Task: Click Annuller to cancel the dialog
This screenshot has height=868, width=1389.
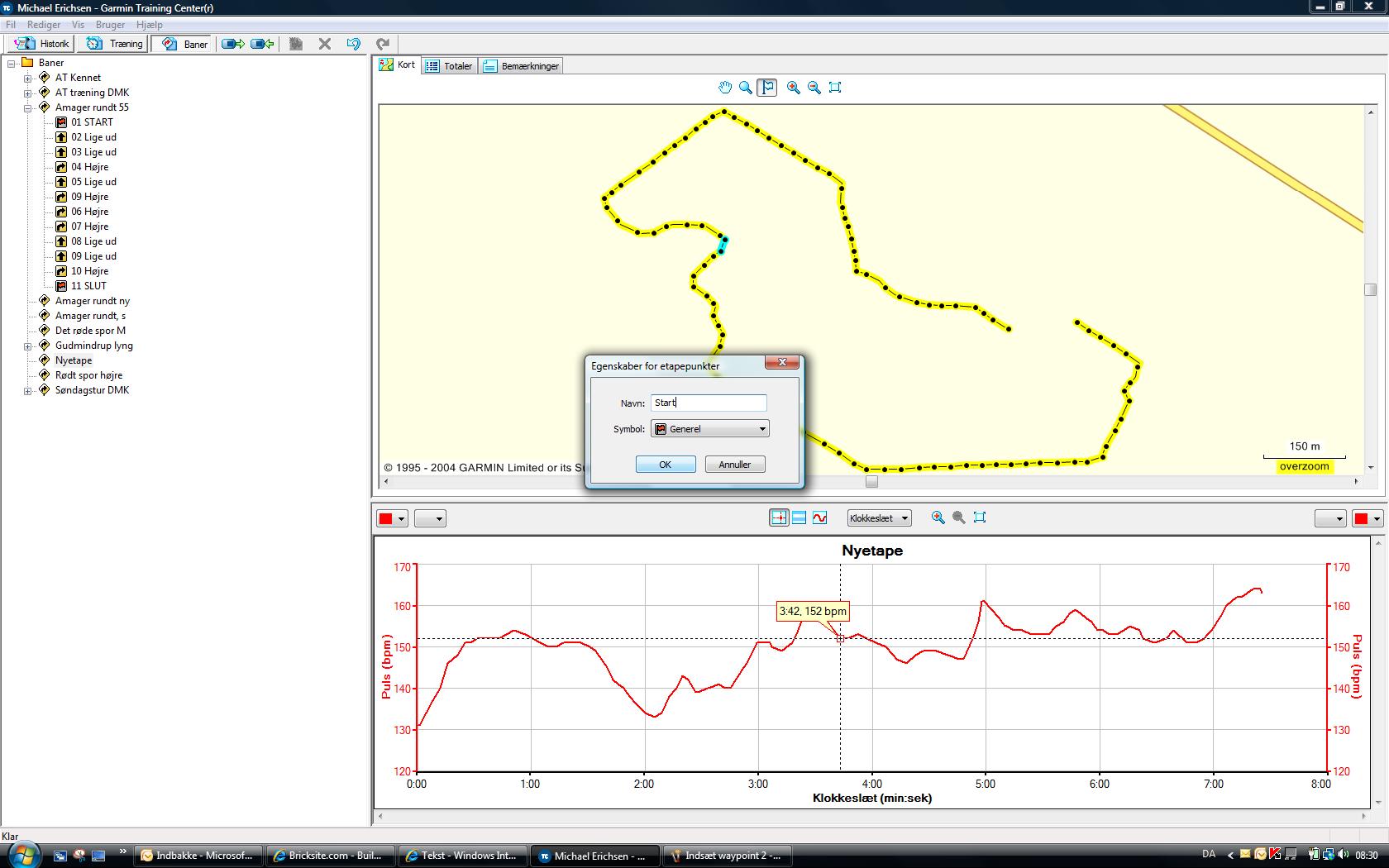Action: [734, 465]
